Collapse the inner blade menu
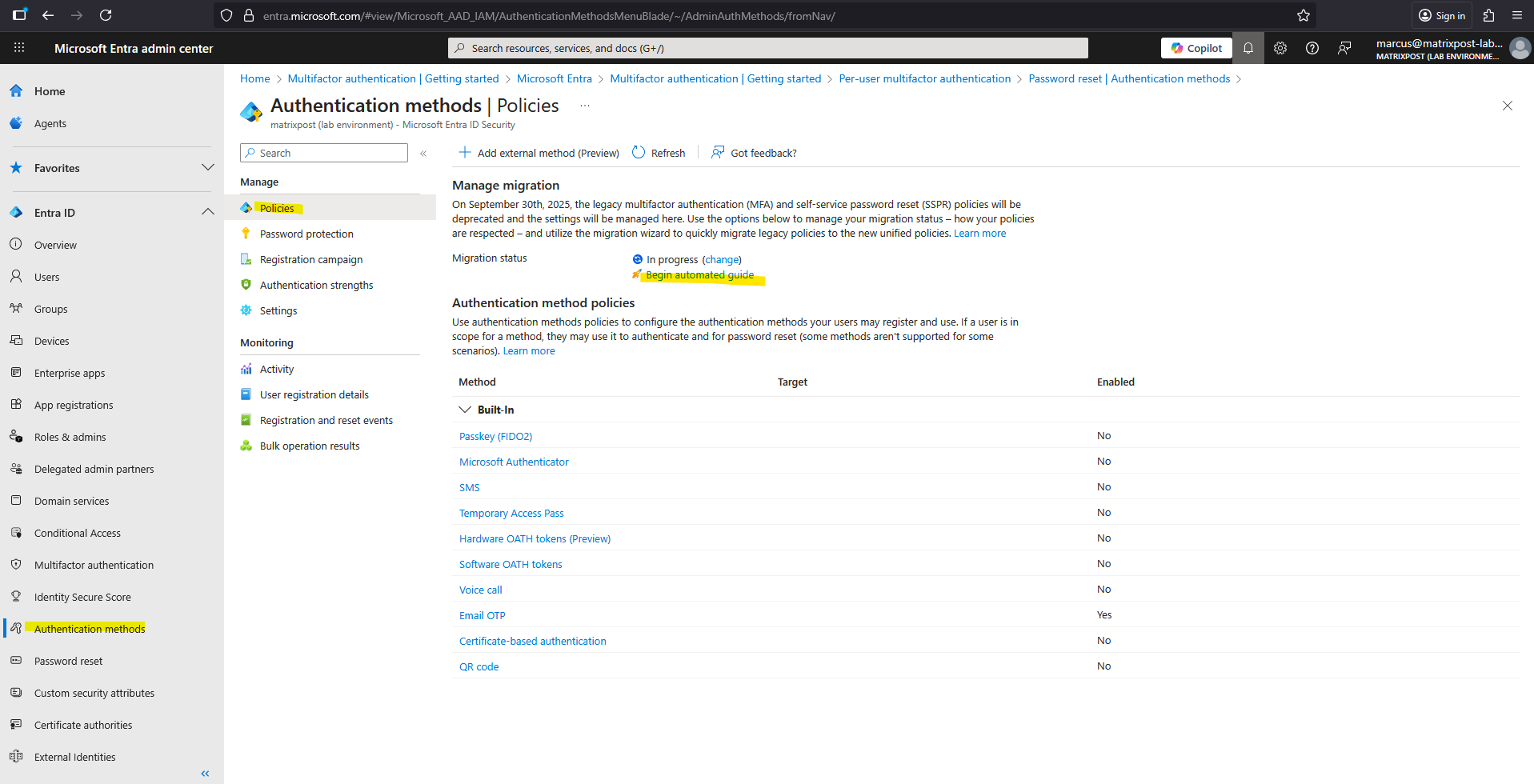 point(423,153)
